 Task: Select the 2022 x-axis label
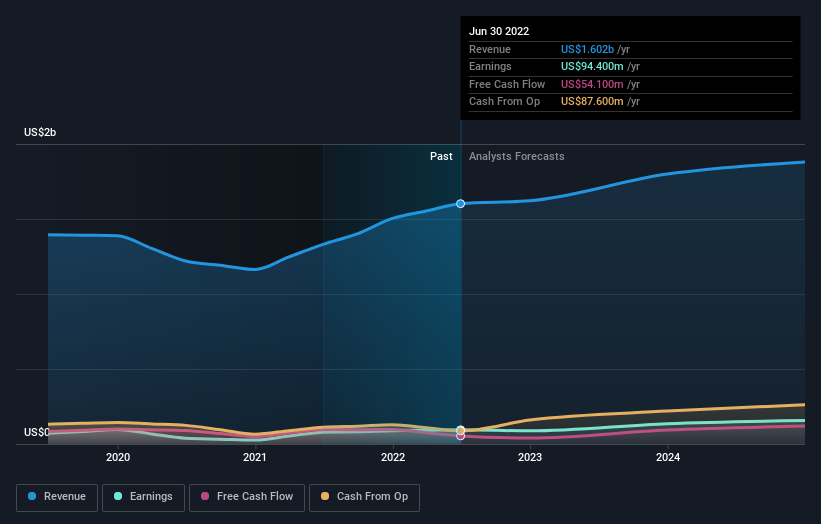(393, 457)
